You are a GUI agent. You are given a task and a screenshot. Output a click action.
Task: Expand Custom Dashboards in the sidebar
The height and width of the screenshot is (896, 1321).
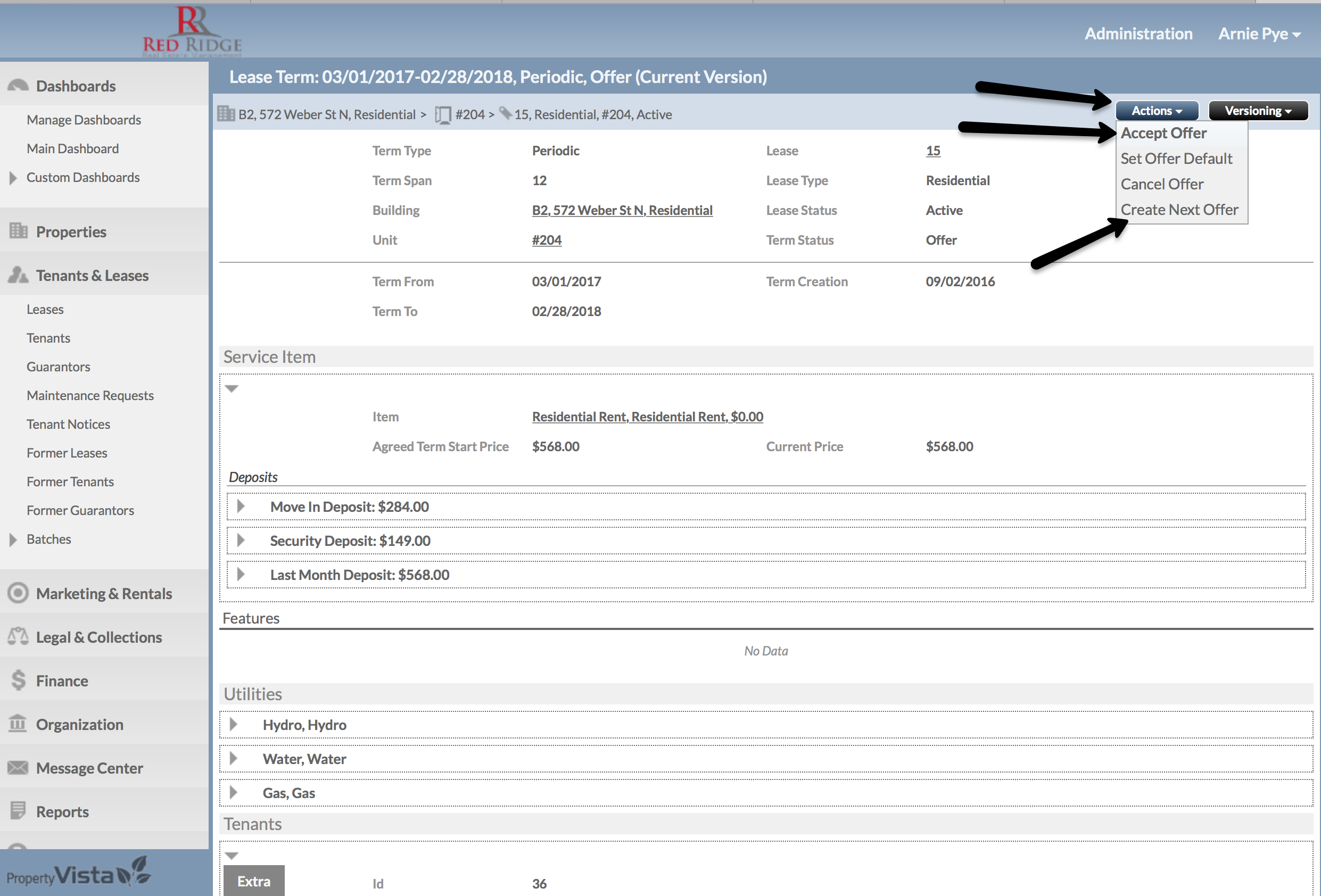(13, 178)
